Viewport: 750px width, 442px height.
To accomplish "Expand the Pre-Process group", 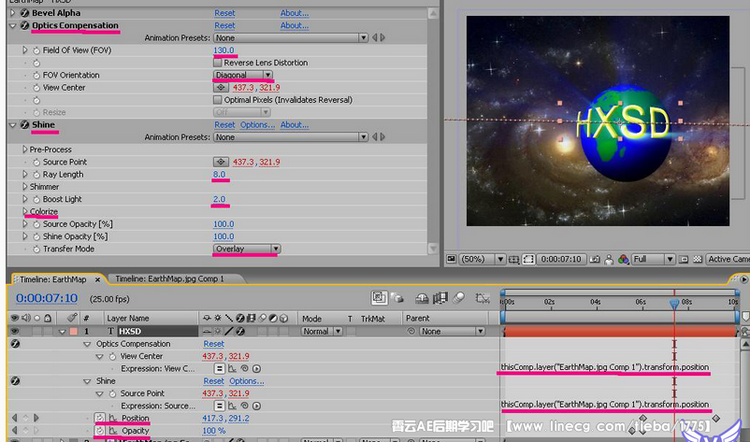I will [25, 150].
